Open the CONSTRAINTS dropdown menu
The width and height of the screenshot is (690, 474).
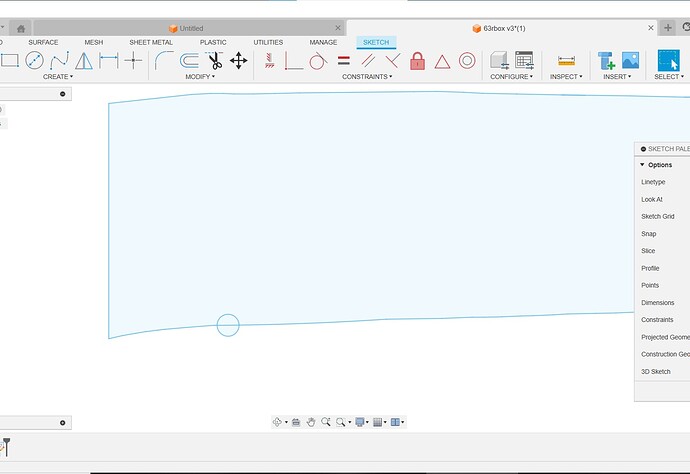point(367,77)
